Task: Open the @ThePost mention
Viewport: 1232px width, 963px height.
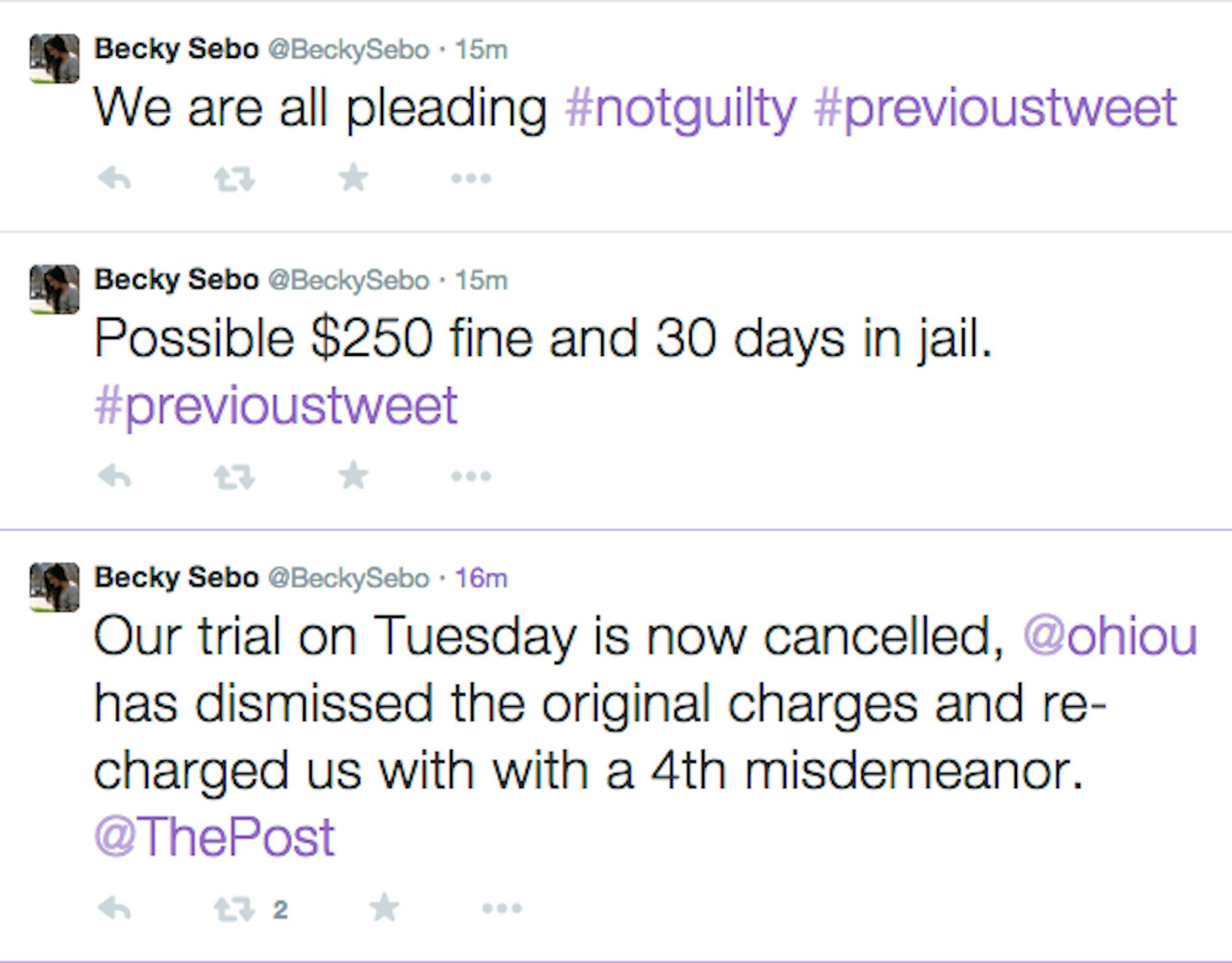Action: [214, 837]
